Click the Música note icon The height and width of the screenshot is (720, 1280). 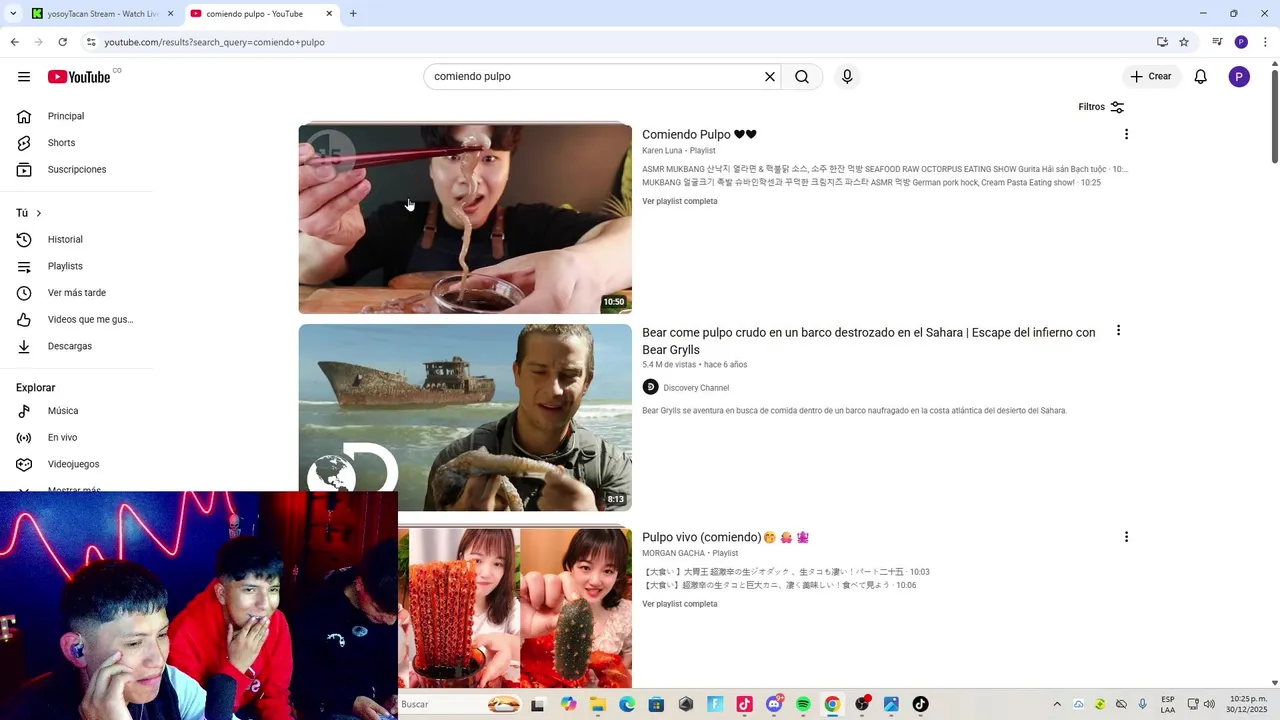pyautogui.click(x=24, y=411)
